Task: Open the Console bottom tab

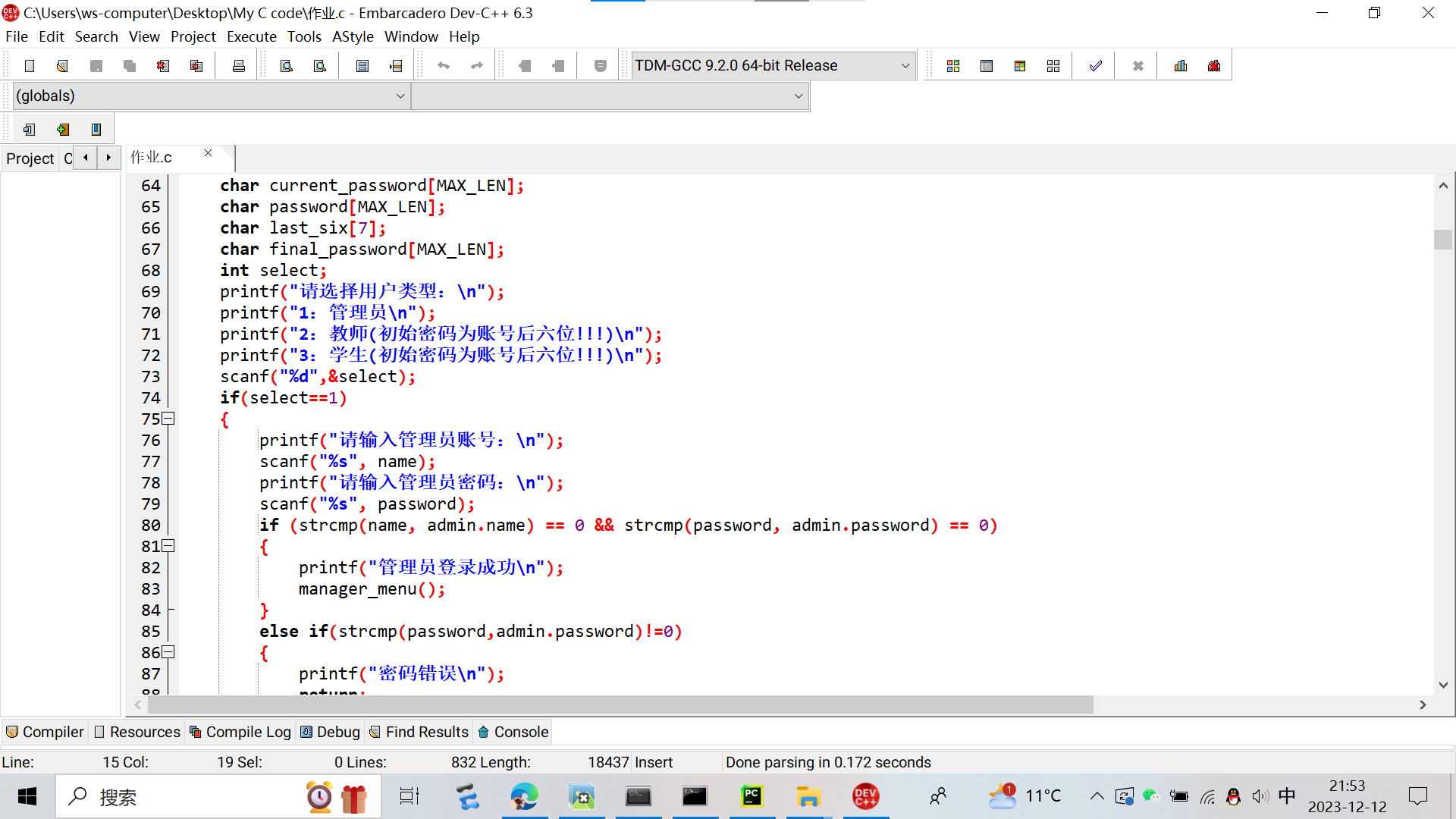Action: pyautogui.click(x=513, y=732)
